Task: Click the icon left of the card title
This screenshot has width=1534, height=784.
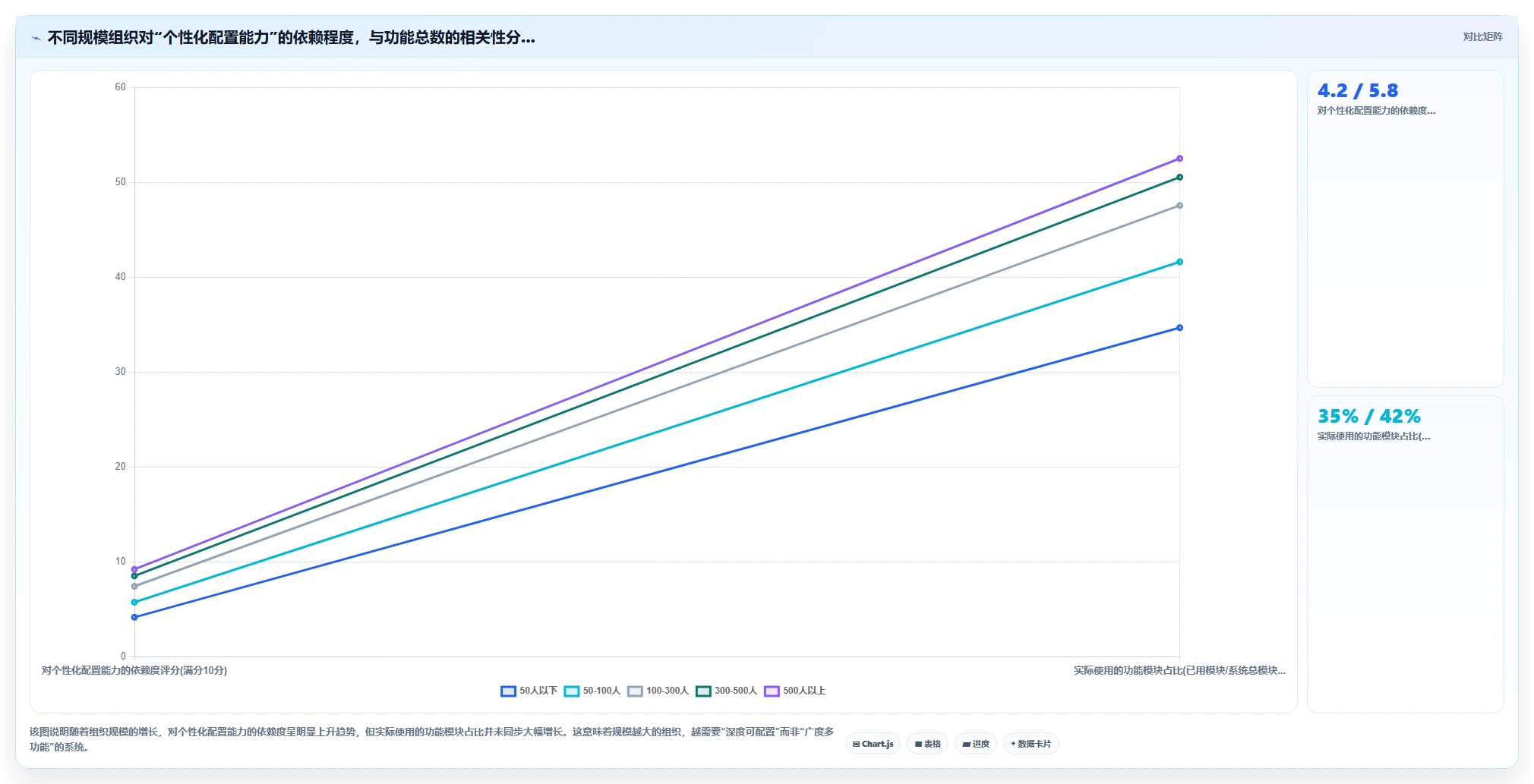Action: (x=36, y=38)
